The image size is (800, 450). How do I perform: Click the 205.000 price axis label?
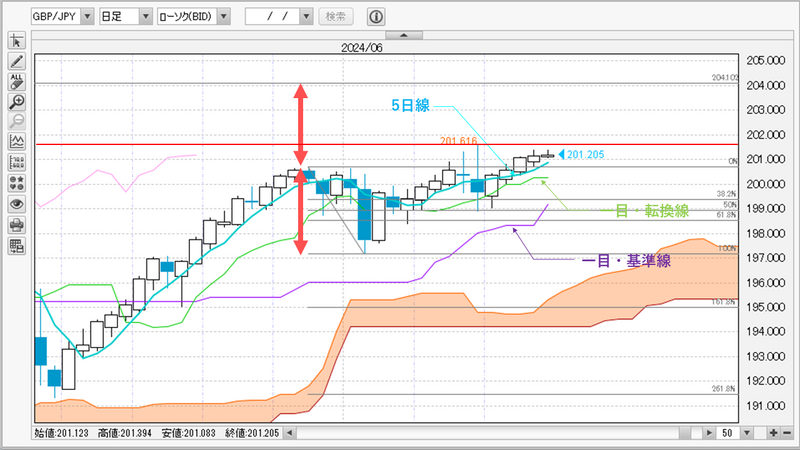(766, 61)
